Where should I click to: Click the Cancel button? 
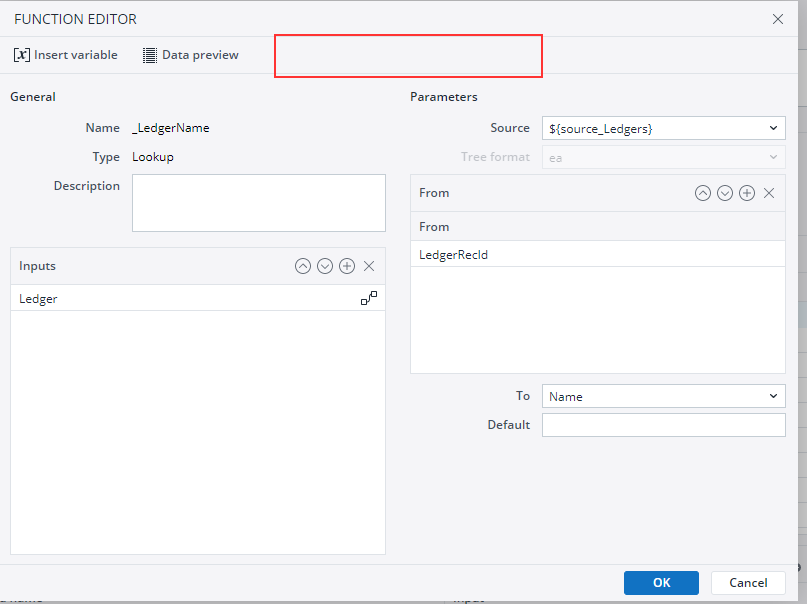point(748,583)
